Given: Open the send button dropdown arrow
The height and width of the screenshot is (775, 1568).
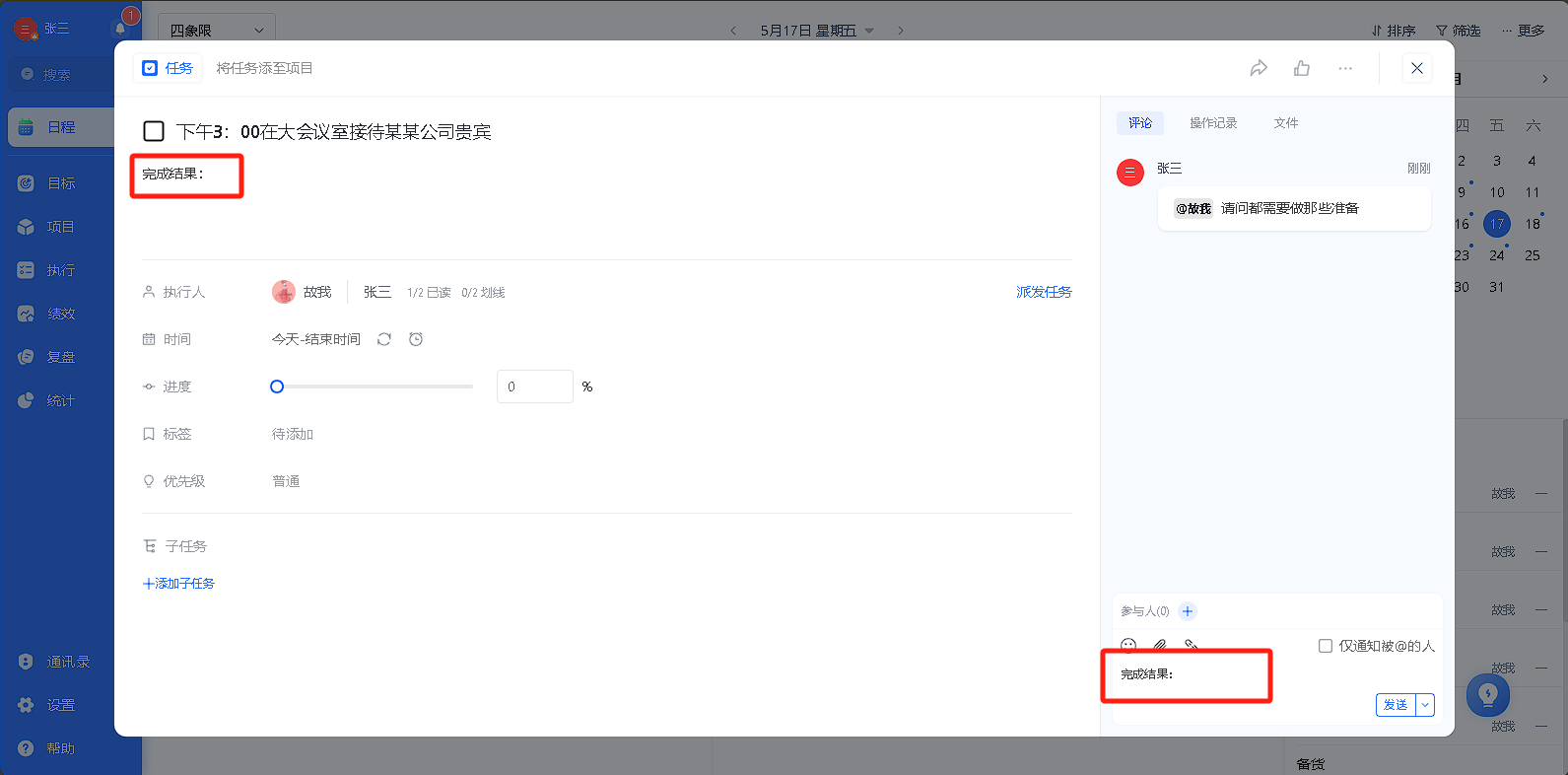Looking at the screenshot, I should click(x=1425, y=705).
